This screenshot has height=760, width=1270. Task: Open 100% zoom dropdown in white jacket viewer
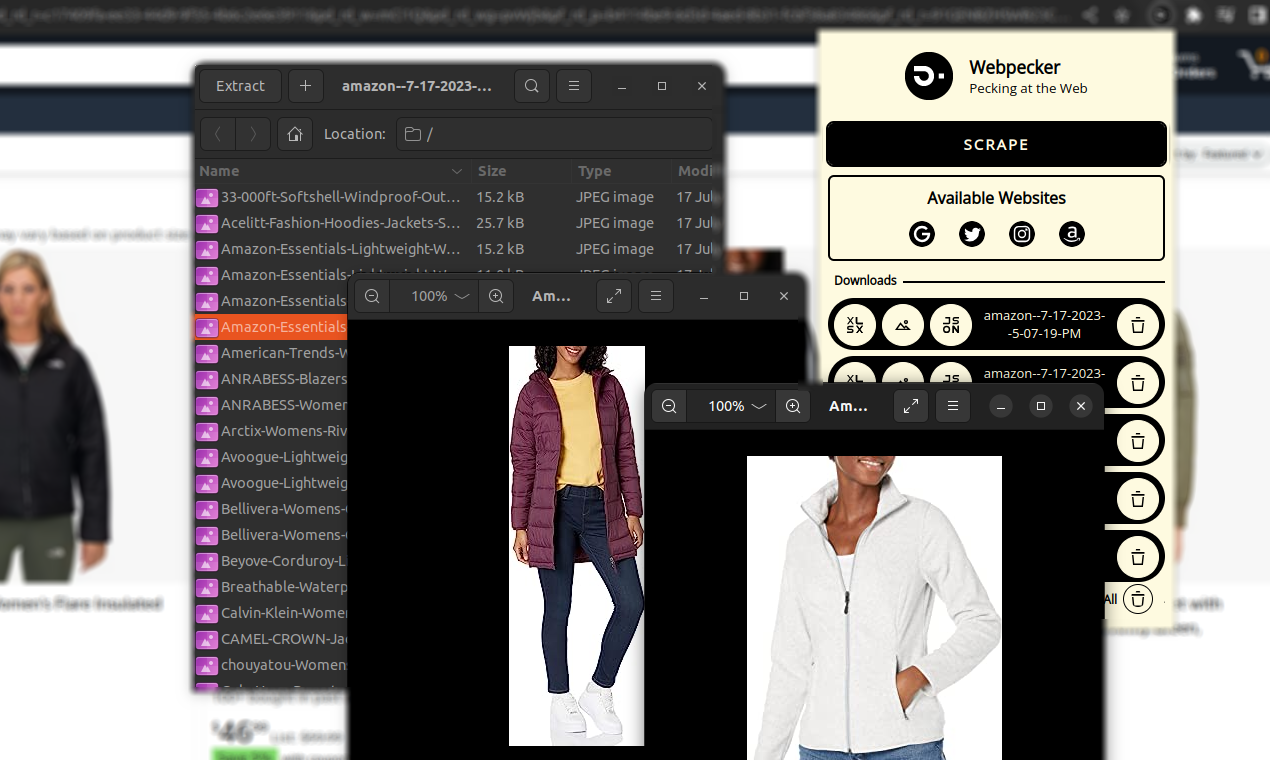[x=738, y=406]
